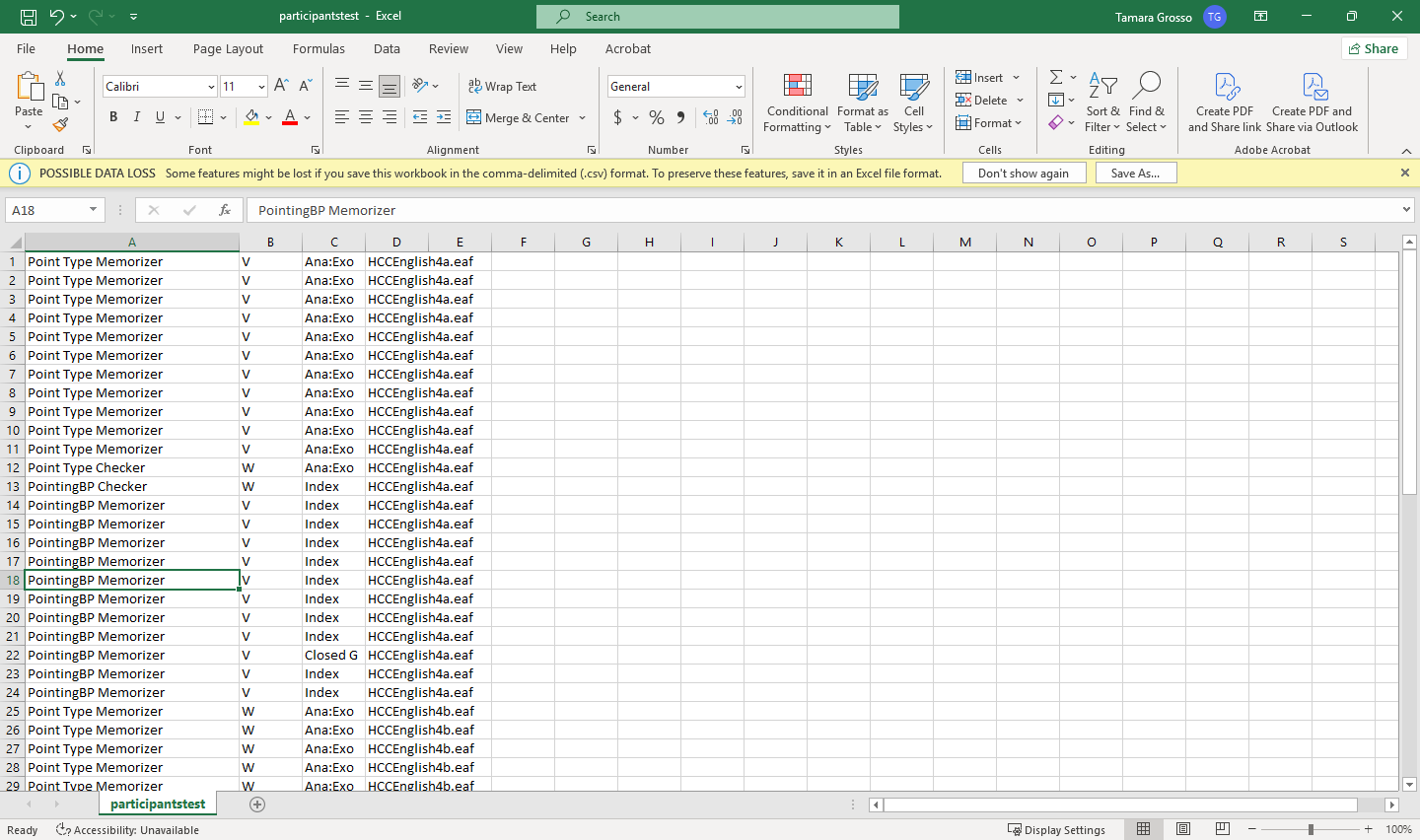Click the Percent Style icon
Viewport: 1420px width, 840px height.
point(657,117)
